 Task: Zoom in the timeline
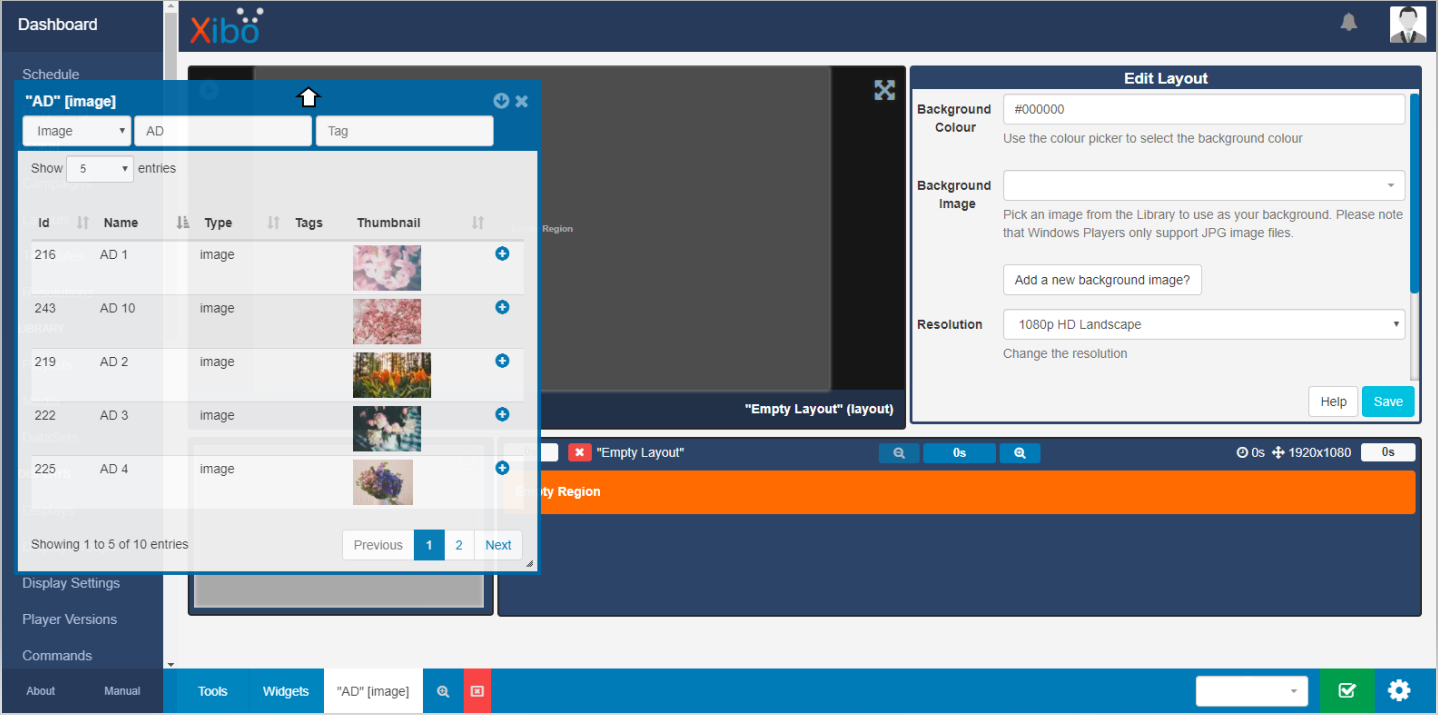point(1019,453)
